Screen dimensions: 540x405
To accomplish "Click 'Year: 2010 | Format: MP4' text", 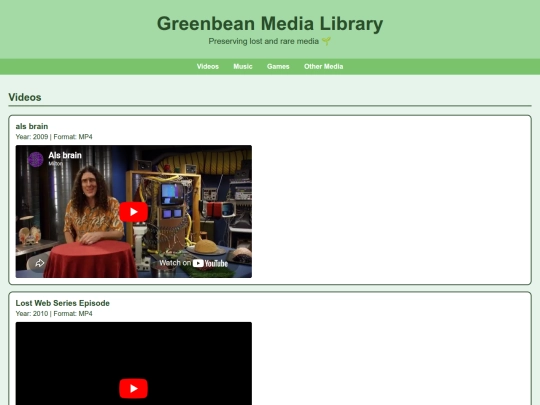I will pyautogui.click(x=54, y=313).
